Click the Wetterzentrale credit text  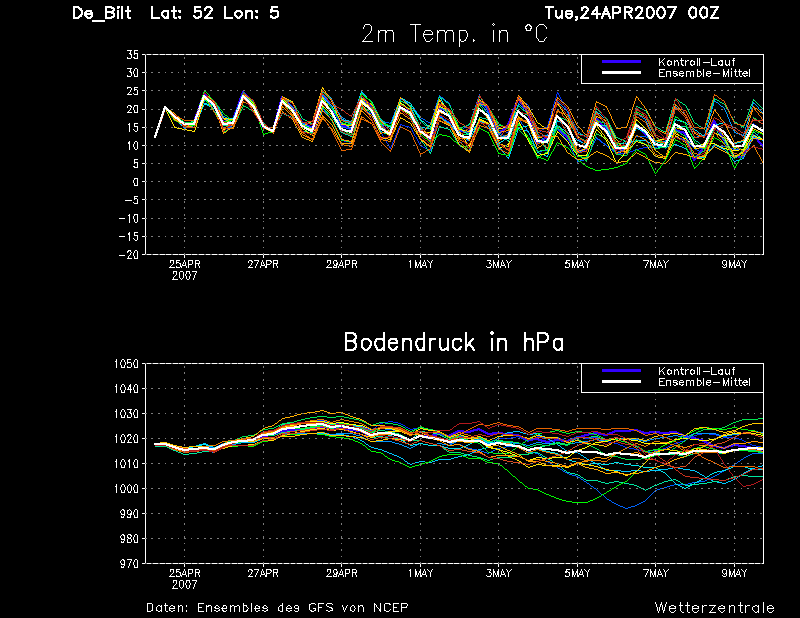[715, 608]
